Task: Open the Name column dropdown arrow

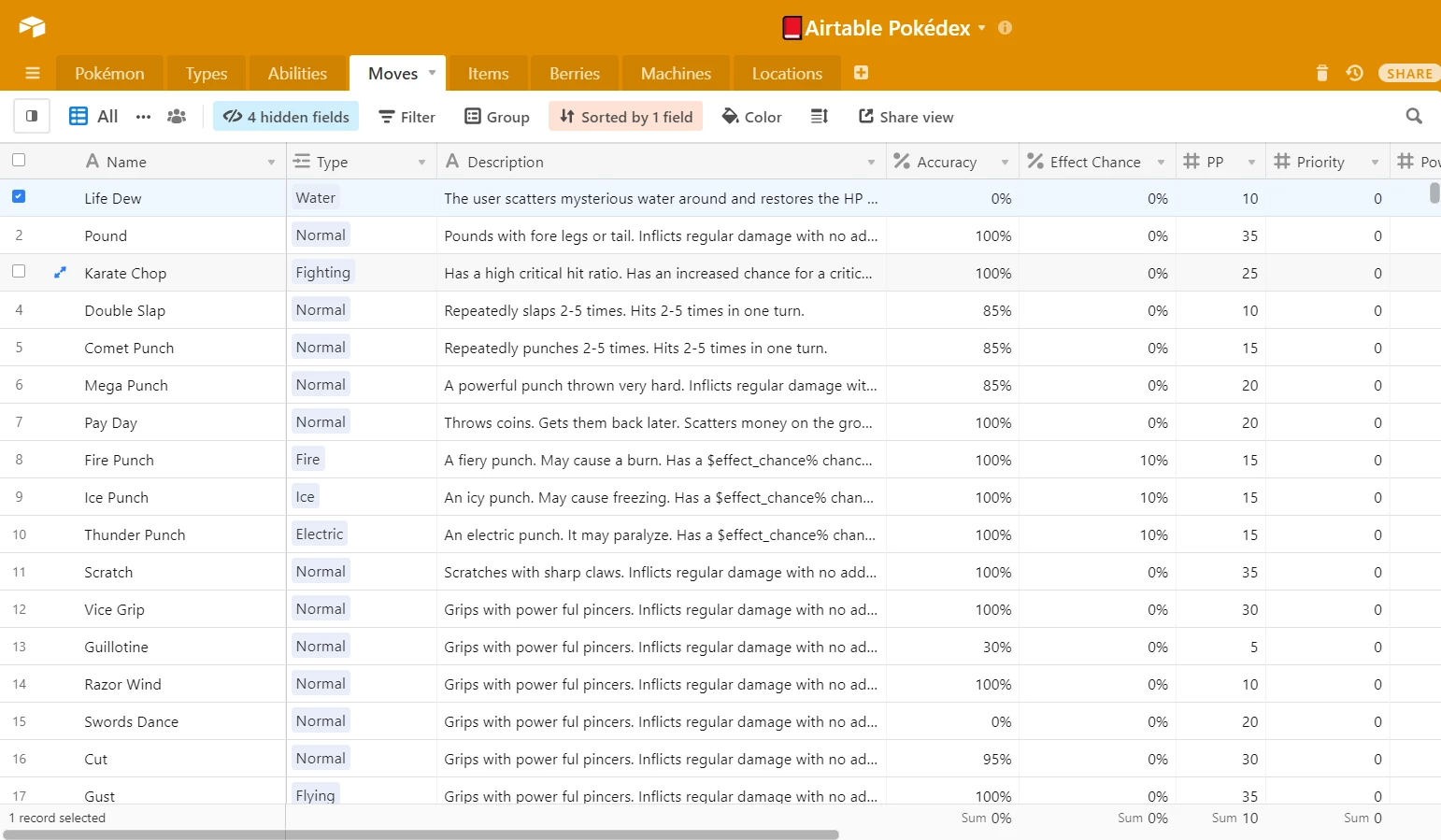Action: (272, 163)
